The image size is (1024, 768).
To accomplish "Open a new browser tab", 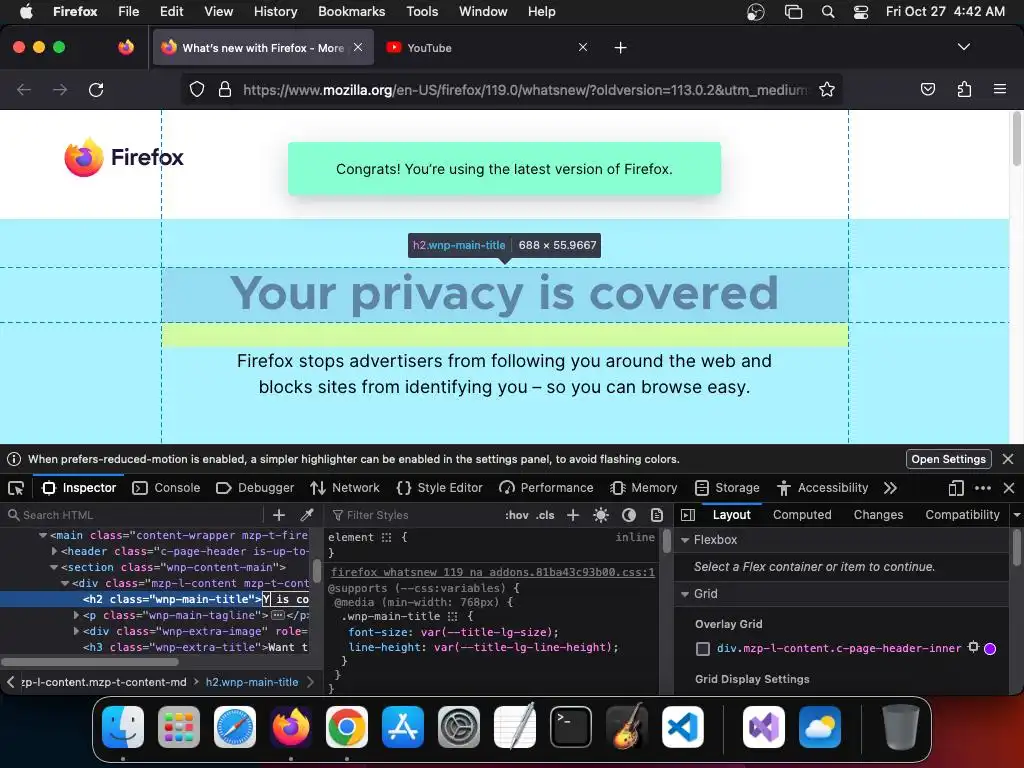I will pyautogui.click(x=620, y=48).
